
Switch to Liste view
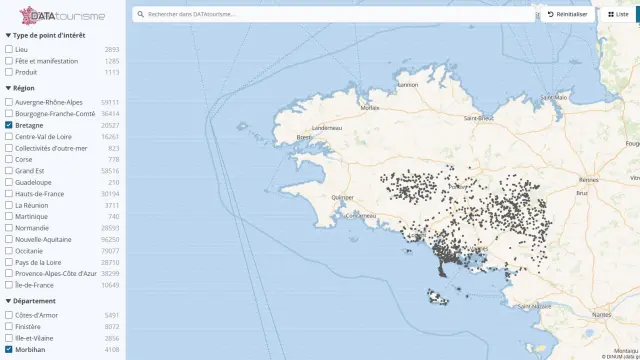point(618,14)
